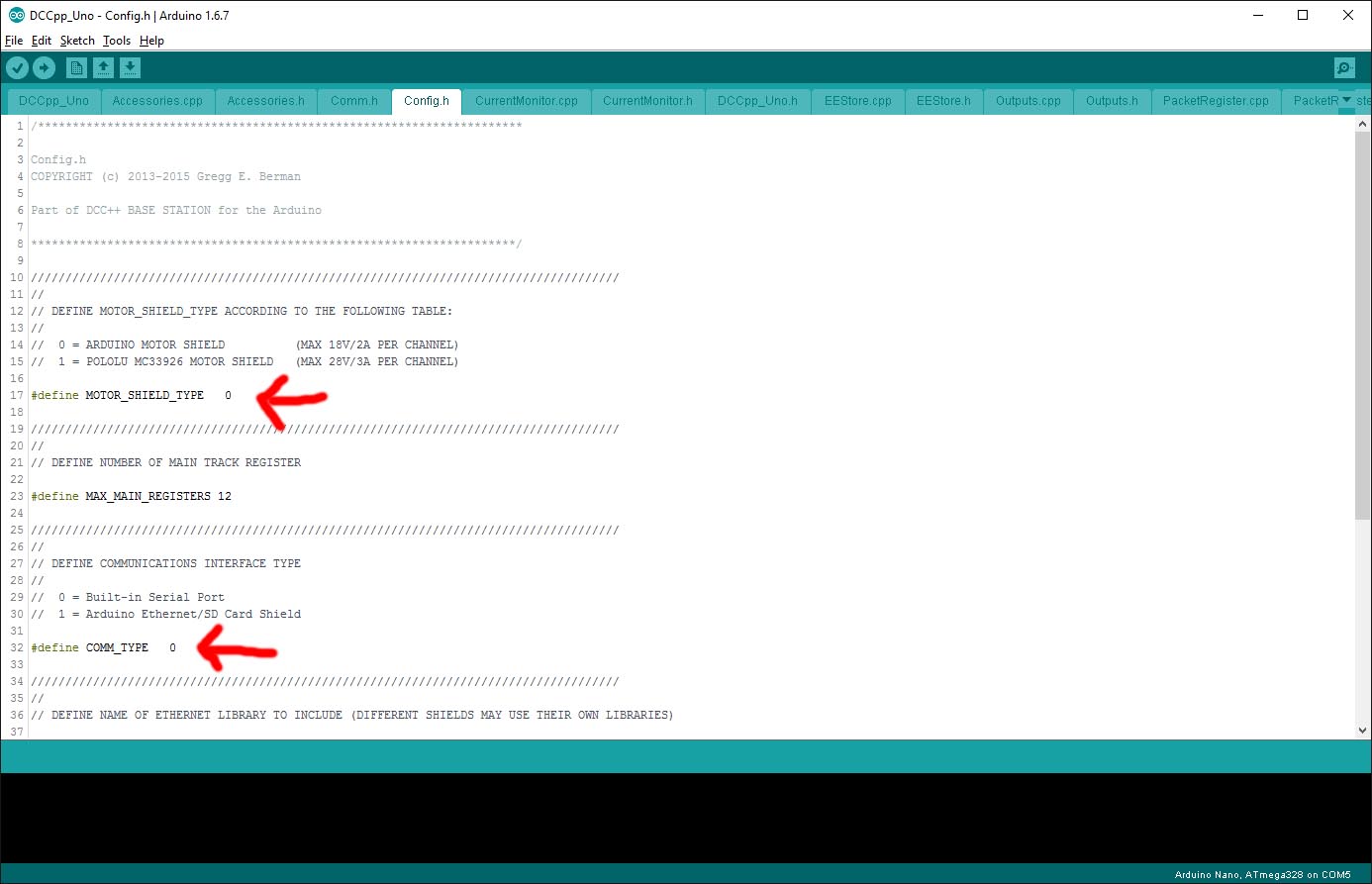Click the editor scrollbar down arrow
This screenshot has height=884, width=1372.
[x=1363, y=731]
